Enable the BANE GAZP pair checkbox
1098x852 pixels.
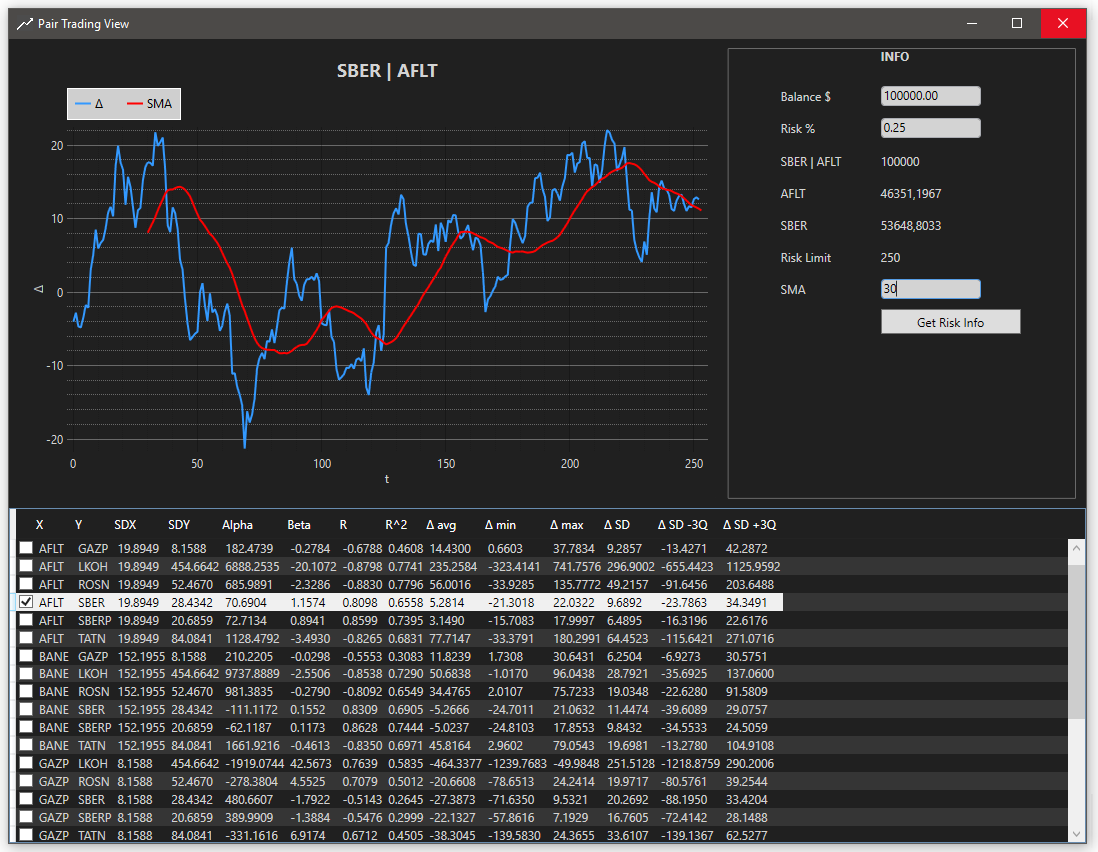(26, 656)
